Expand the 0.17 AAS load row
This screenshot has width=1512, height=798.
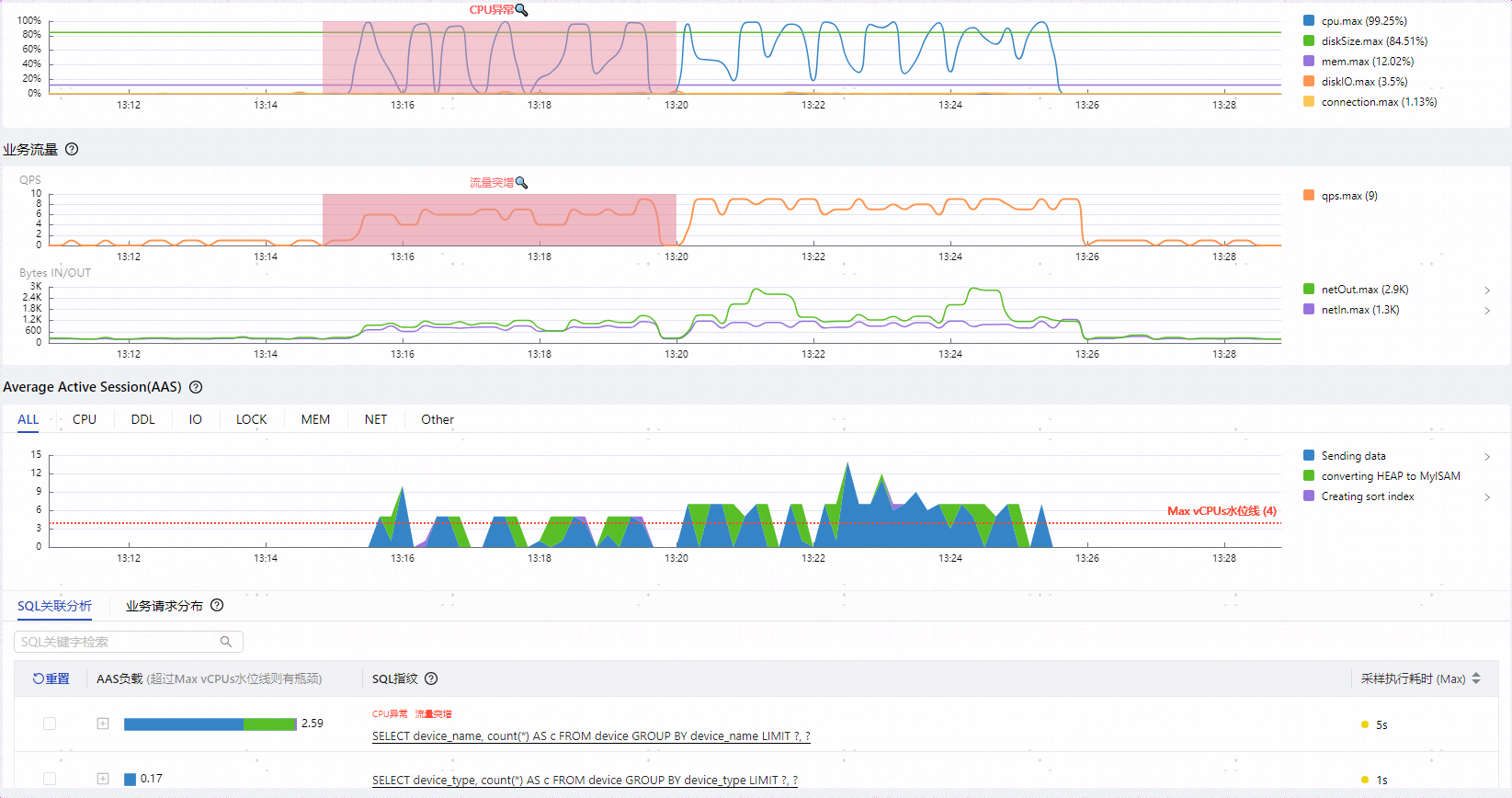[103, 779]
